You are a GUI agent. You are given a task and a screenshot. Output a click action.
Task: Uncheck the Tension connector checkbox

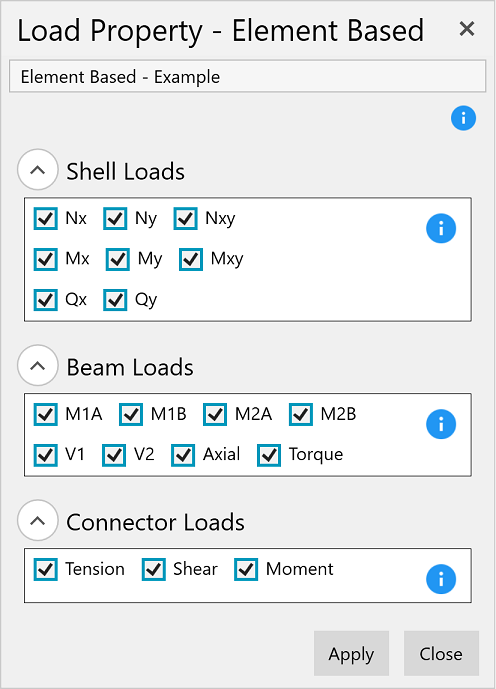(x=46, y=569)
